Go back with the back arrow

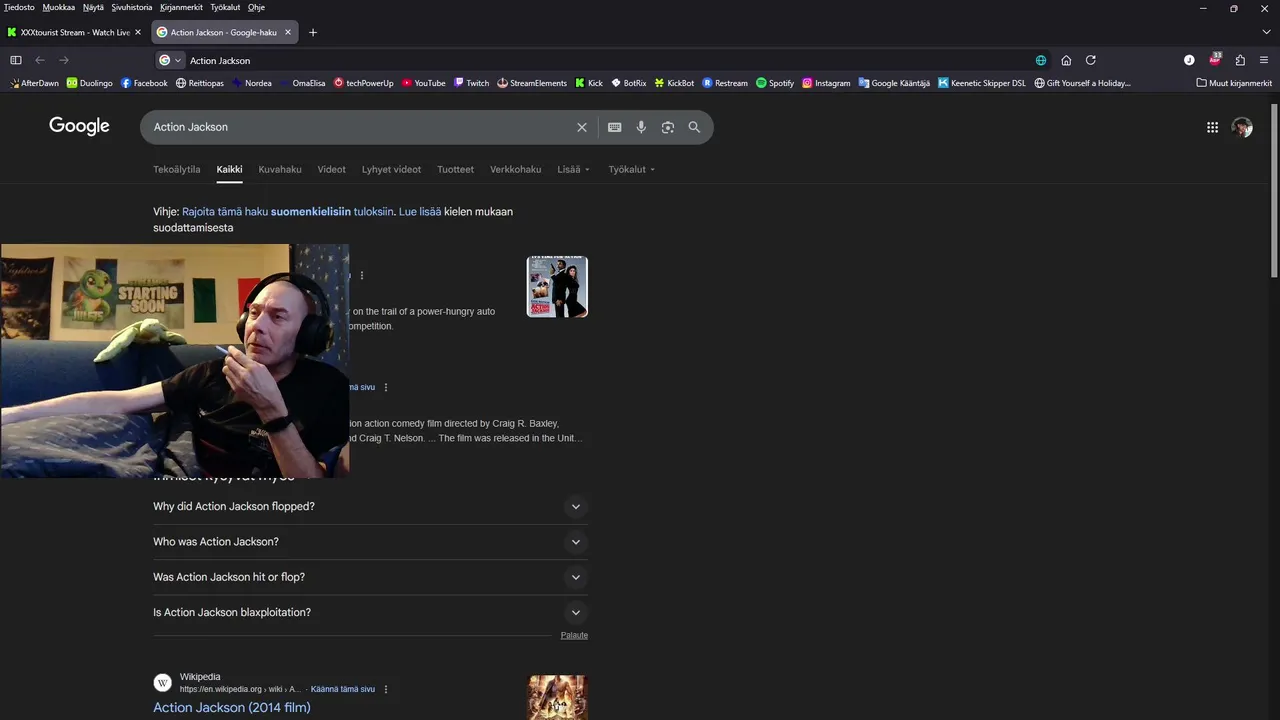pyautogui.click(x=40, y=60)
